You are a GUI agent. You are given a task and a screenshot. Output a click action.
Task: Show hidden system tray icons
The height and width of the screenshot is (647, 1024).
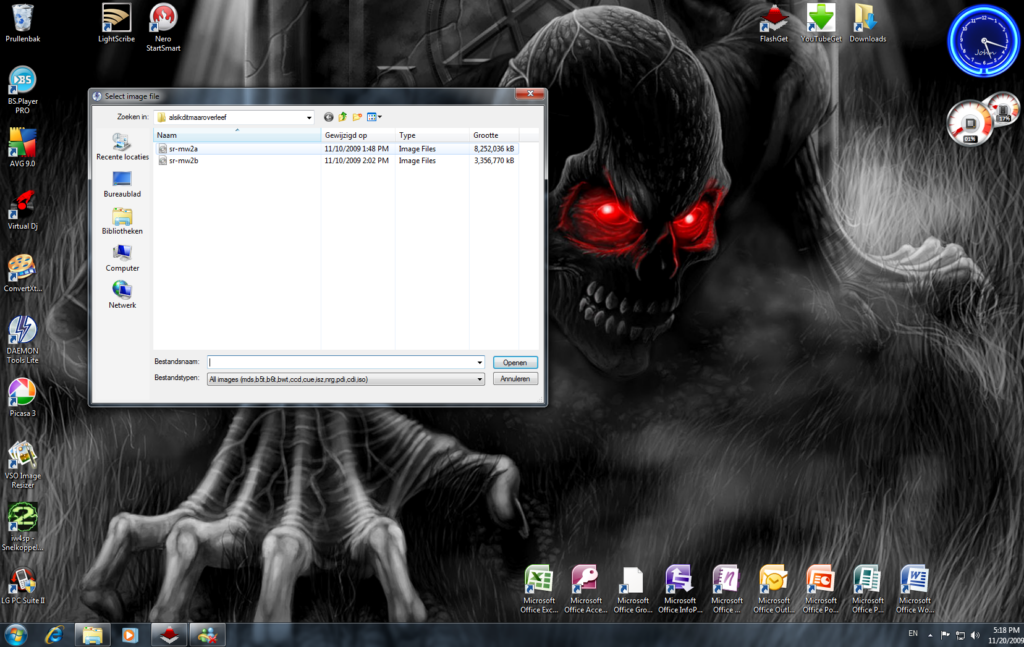pyautogui.click(x=930, y=635)
